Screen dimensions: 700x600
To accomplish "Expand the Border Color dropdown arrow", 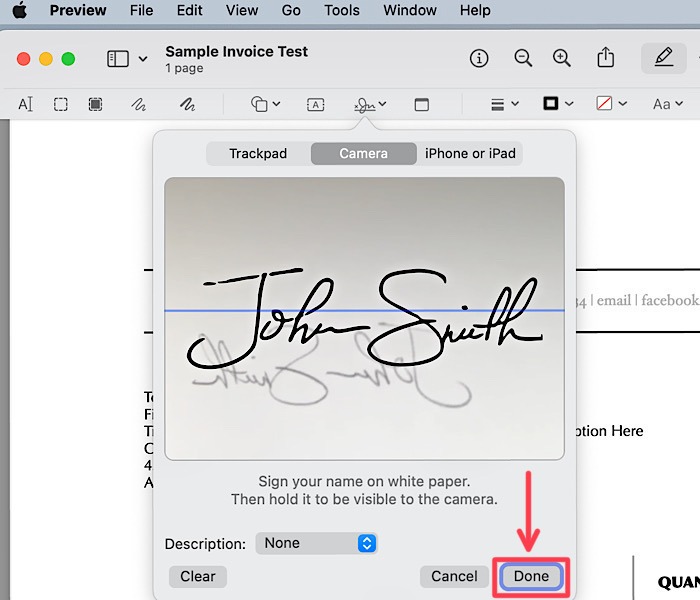I will coord(569,104).
